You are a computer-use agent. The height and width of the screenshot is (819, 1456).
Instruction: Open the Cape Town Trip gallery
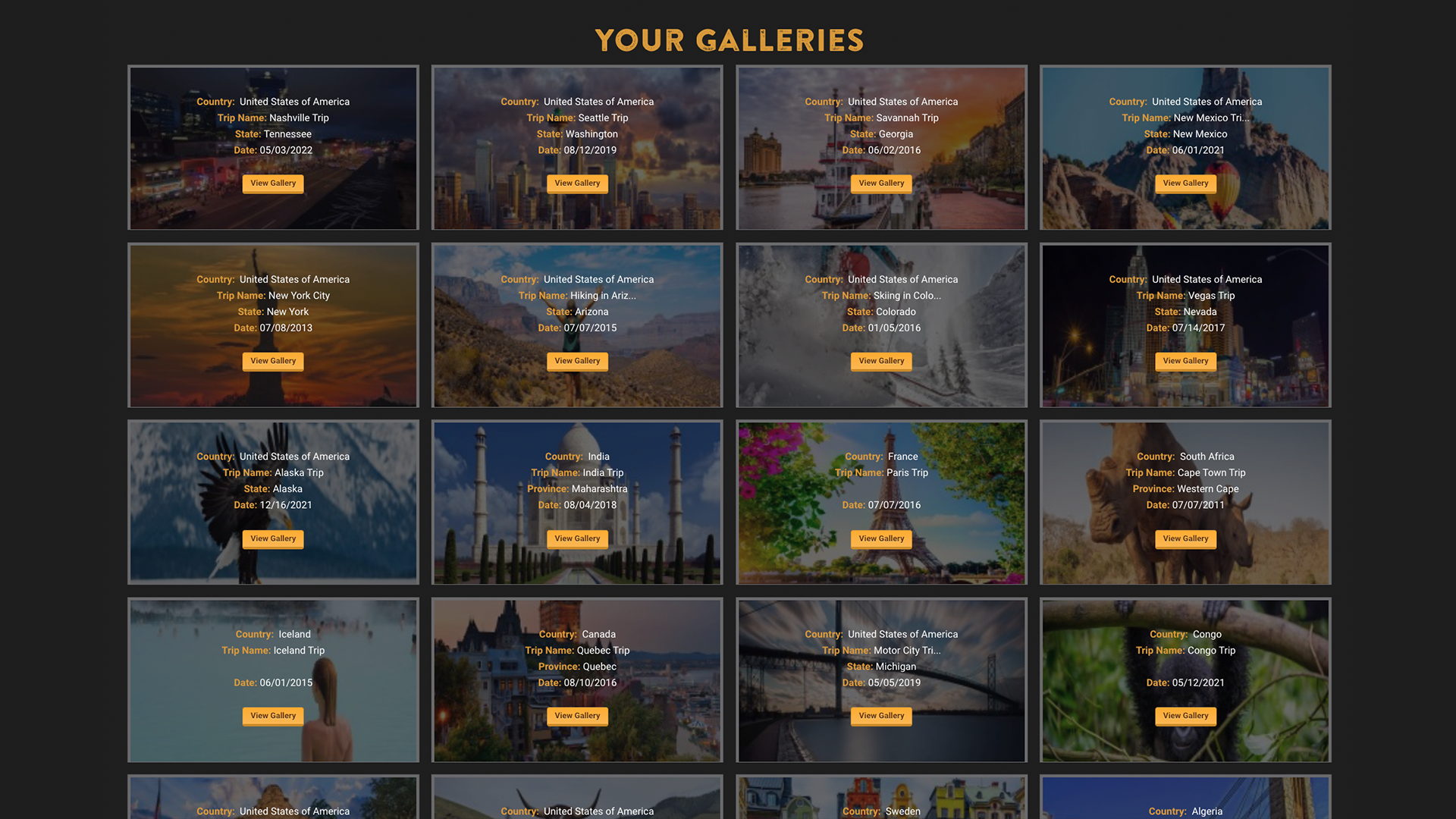point(1185,538)
